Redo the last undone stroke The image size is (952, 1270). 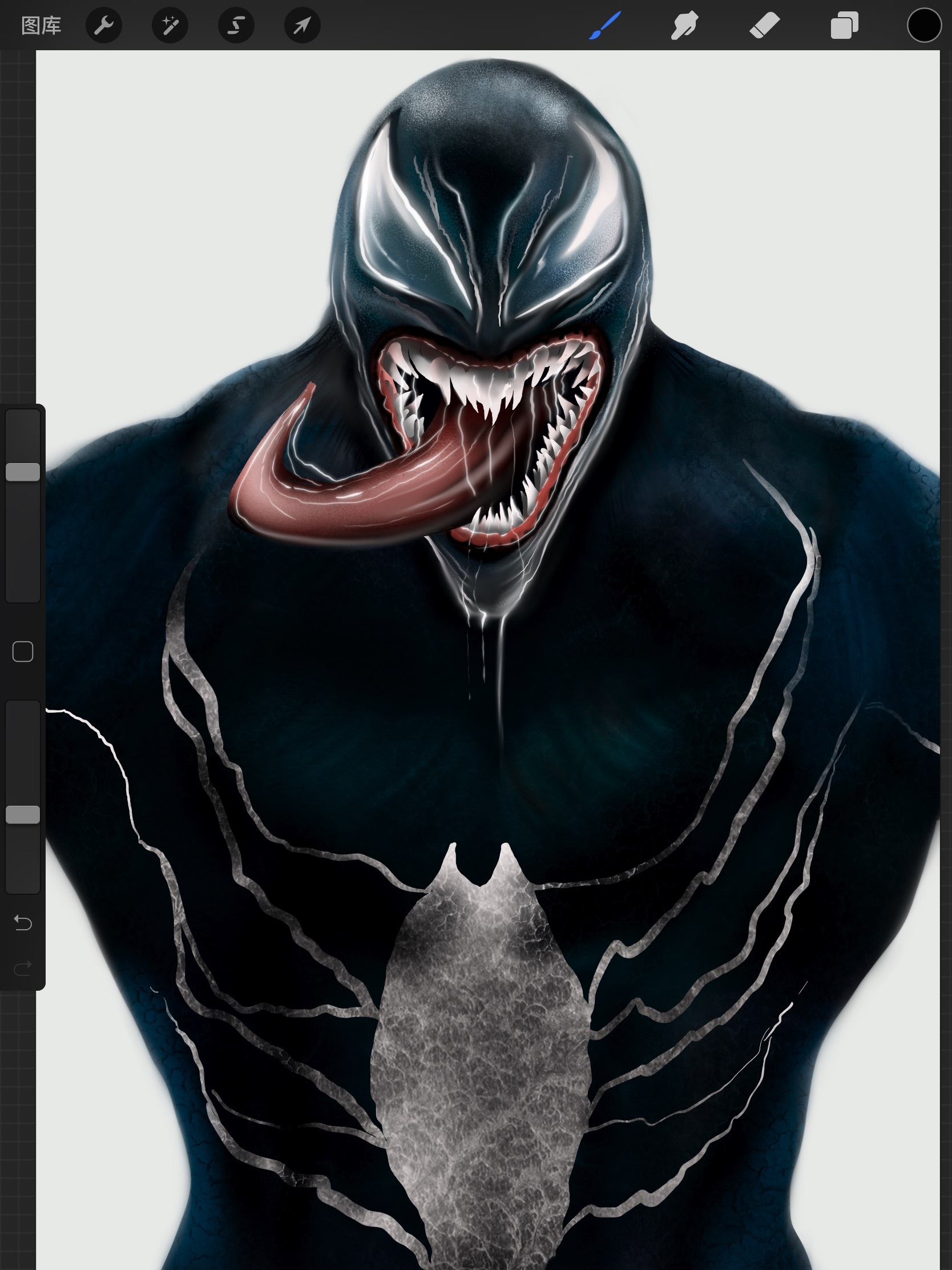tap(23, 969)
